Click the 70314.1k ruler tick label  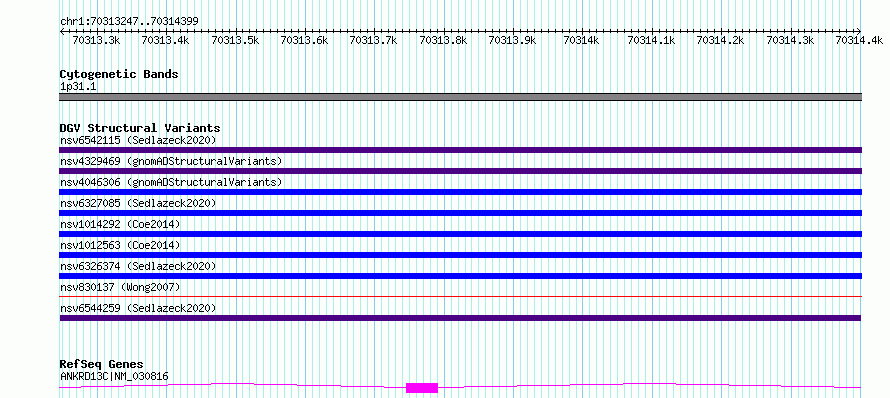pyautogui.click(x=652, y=40)
